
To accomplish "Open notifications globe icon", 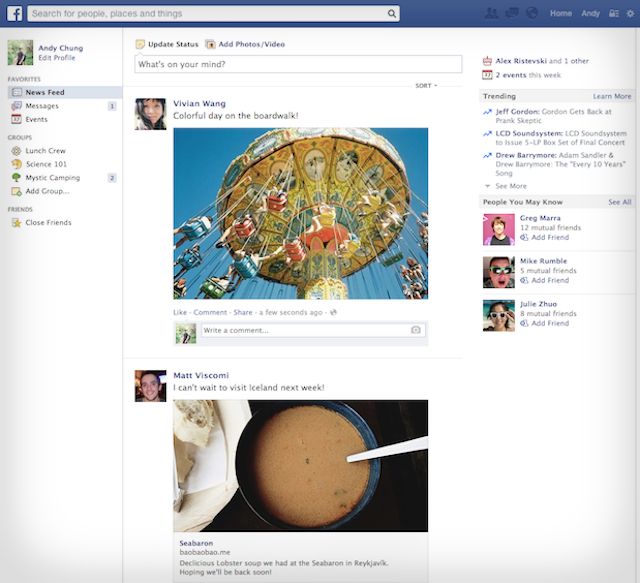I will pyautogui.click(x=531, y=13).
